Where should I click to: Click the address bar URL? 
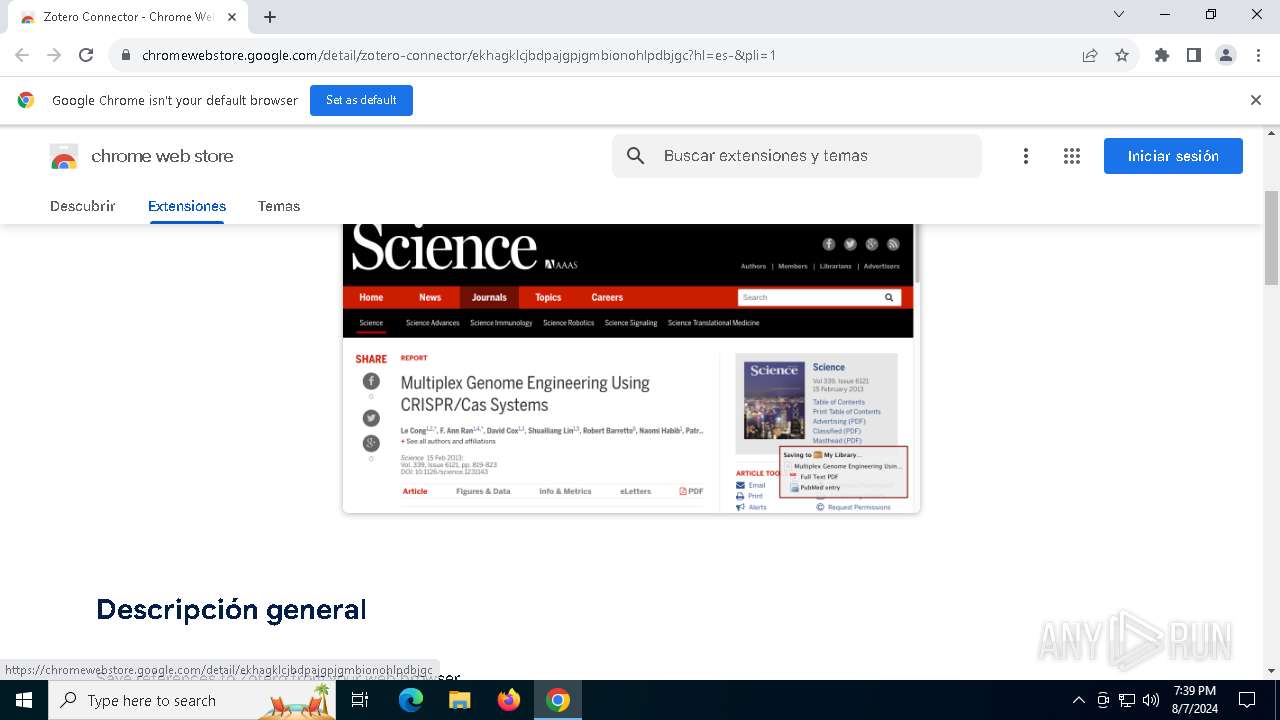[x=459, y=55]
